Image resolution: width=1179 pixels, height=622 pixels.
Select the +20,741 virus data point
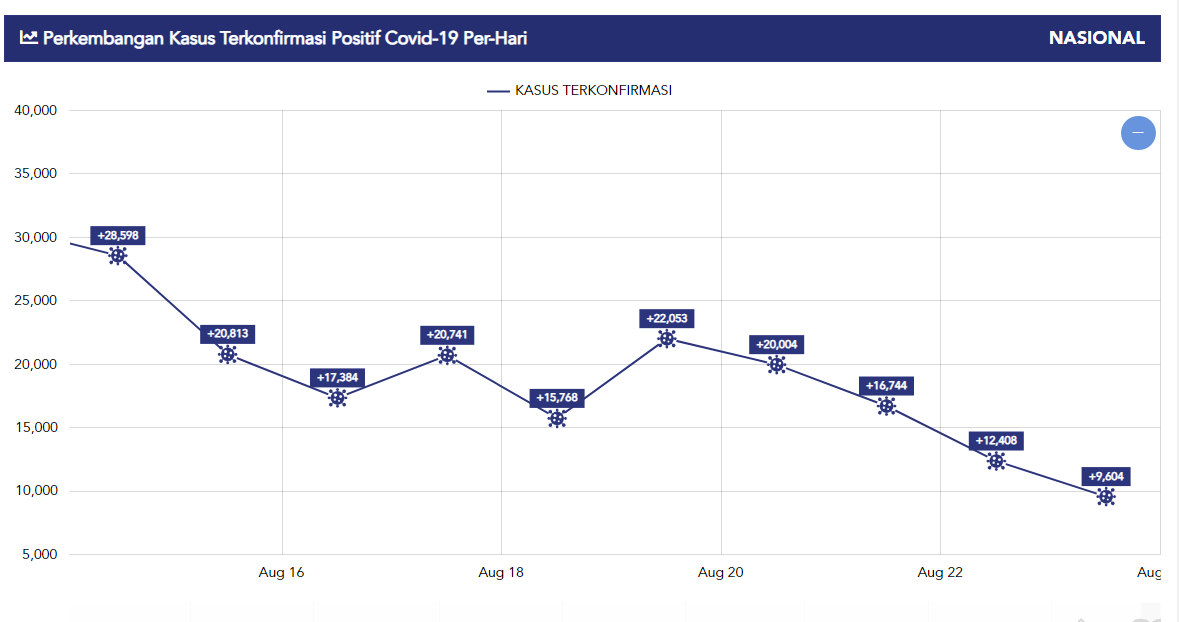[x=447, y=355]
